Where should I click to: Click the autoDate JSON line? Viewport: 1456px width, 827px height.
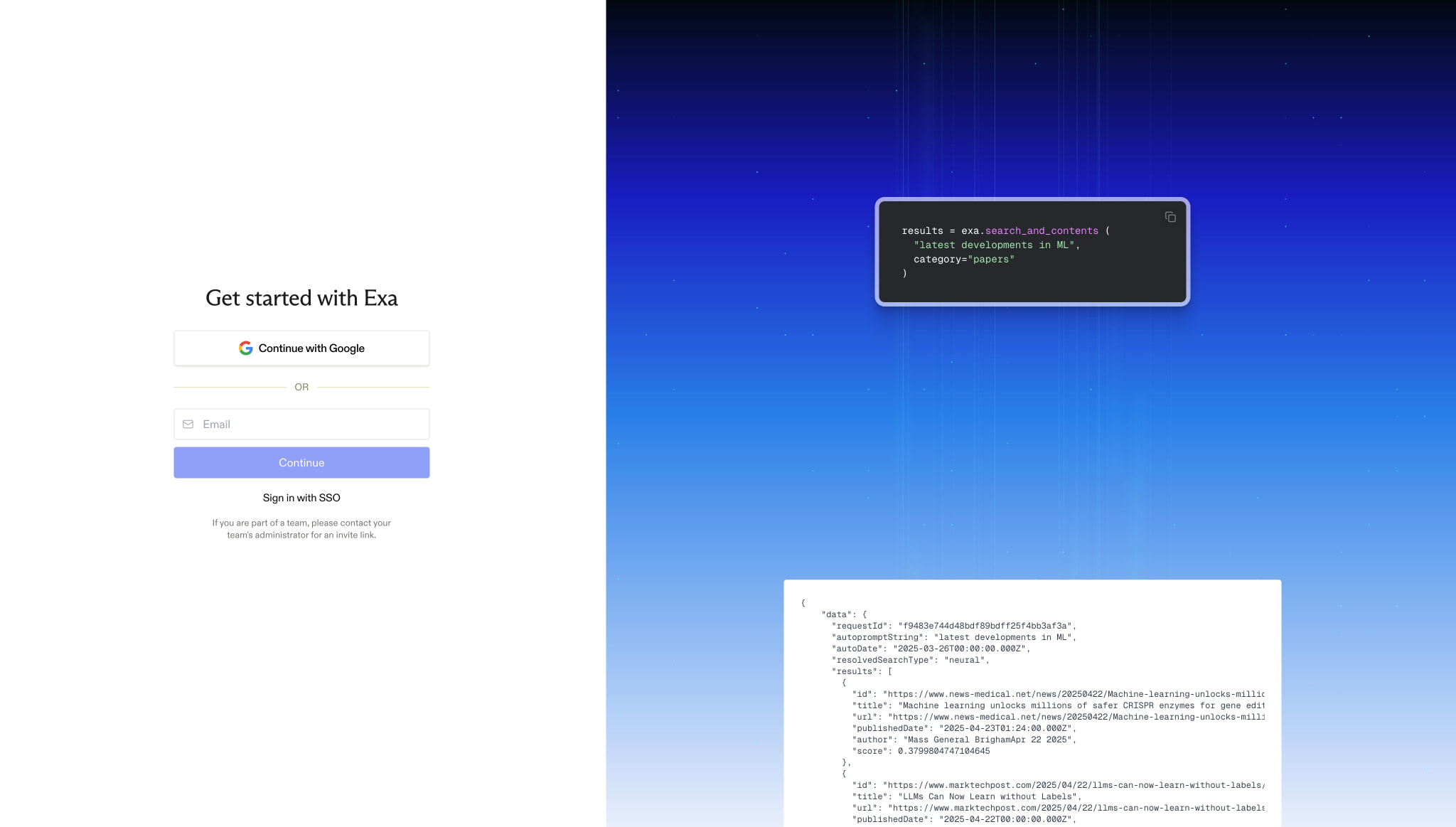(x=931, y=649)
